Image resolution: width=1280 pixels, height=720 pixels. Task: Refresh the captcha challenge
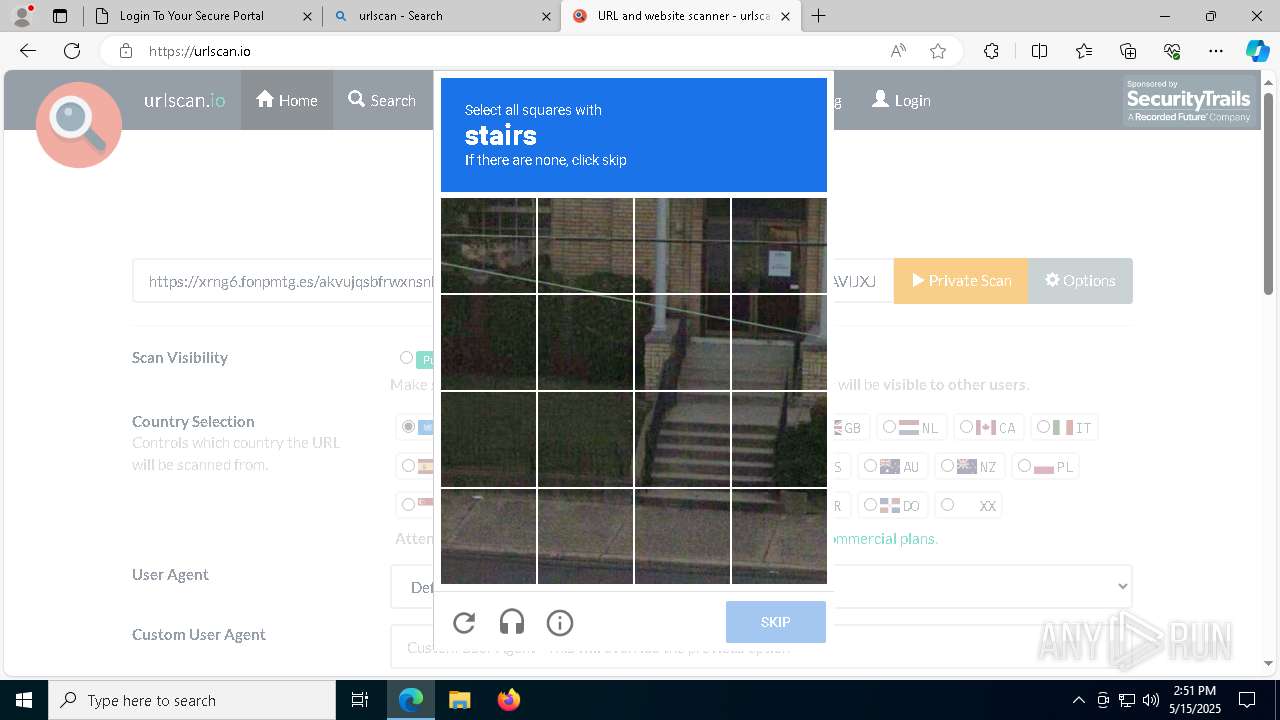click(464, 623)
